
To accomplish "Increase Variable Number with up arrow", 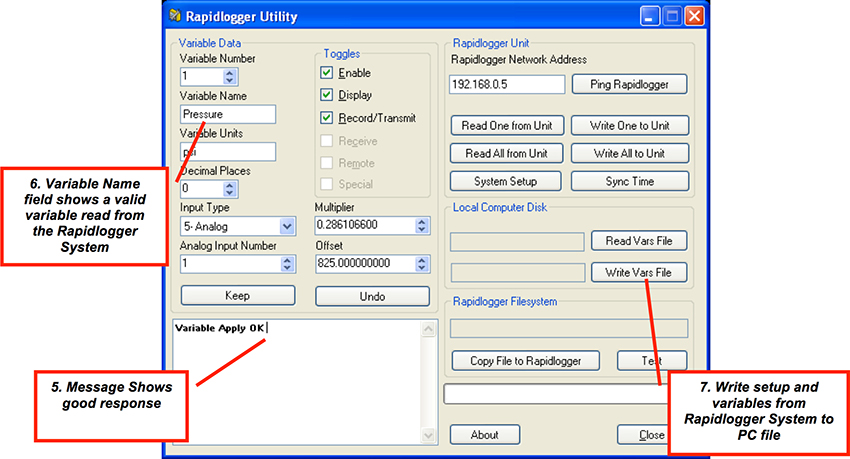I will (x=230, y=73).
